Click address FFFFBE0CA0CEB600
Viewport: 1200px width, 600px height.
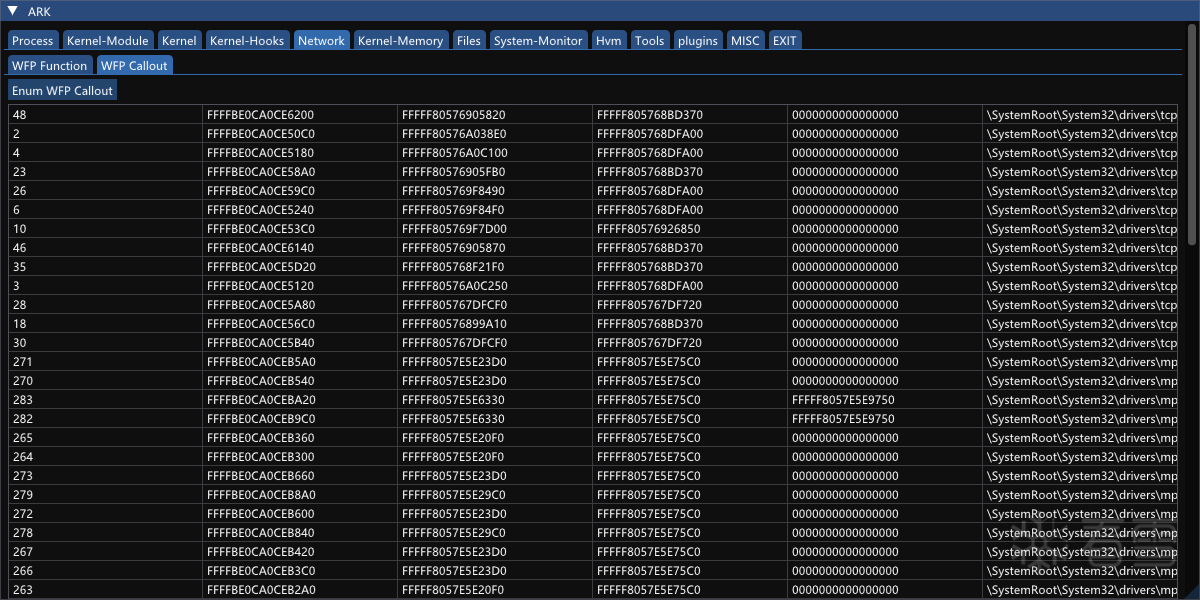coord(300,514)
